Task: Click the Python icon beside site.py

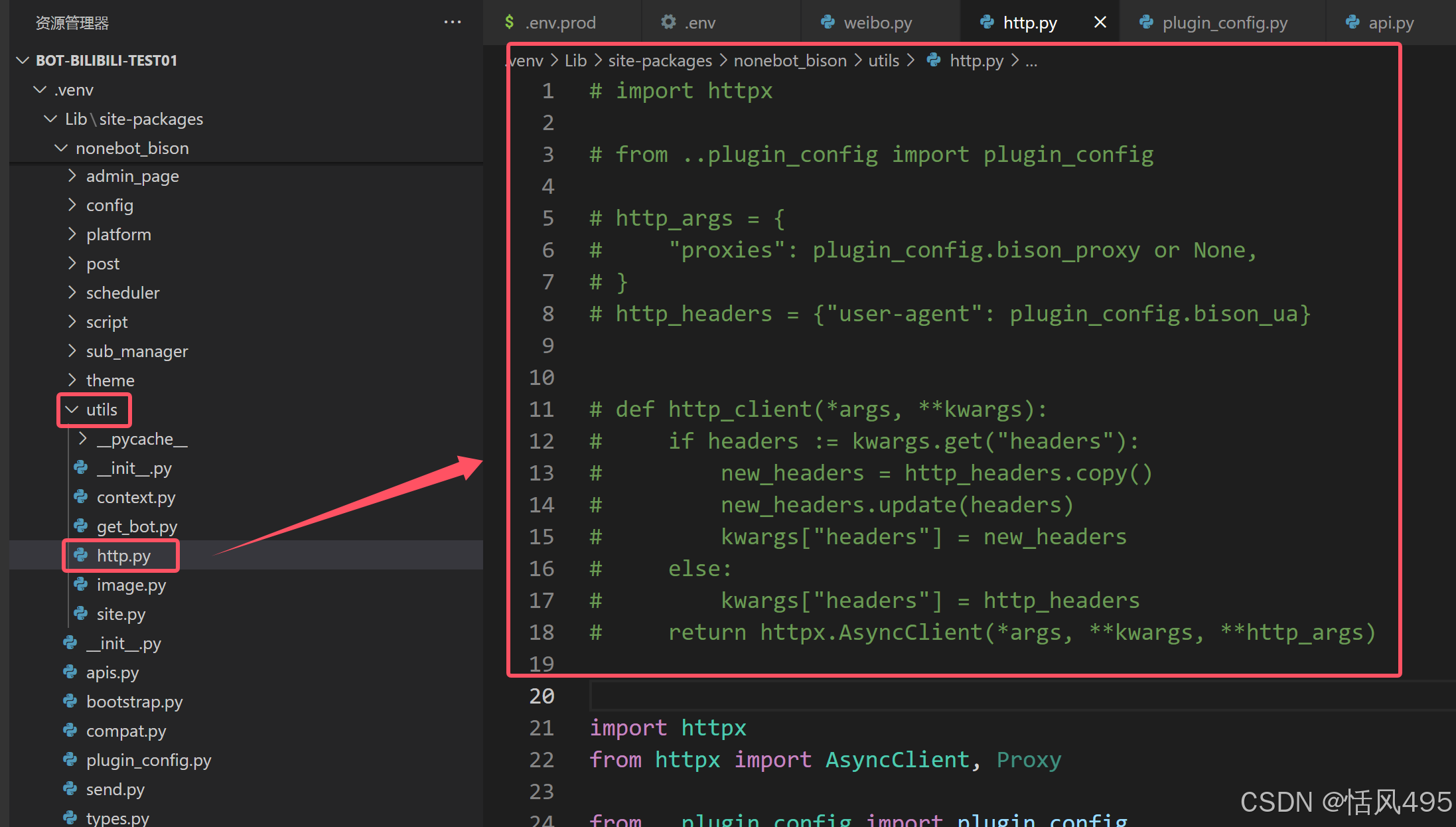Action: (x=81, y=614)
